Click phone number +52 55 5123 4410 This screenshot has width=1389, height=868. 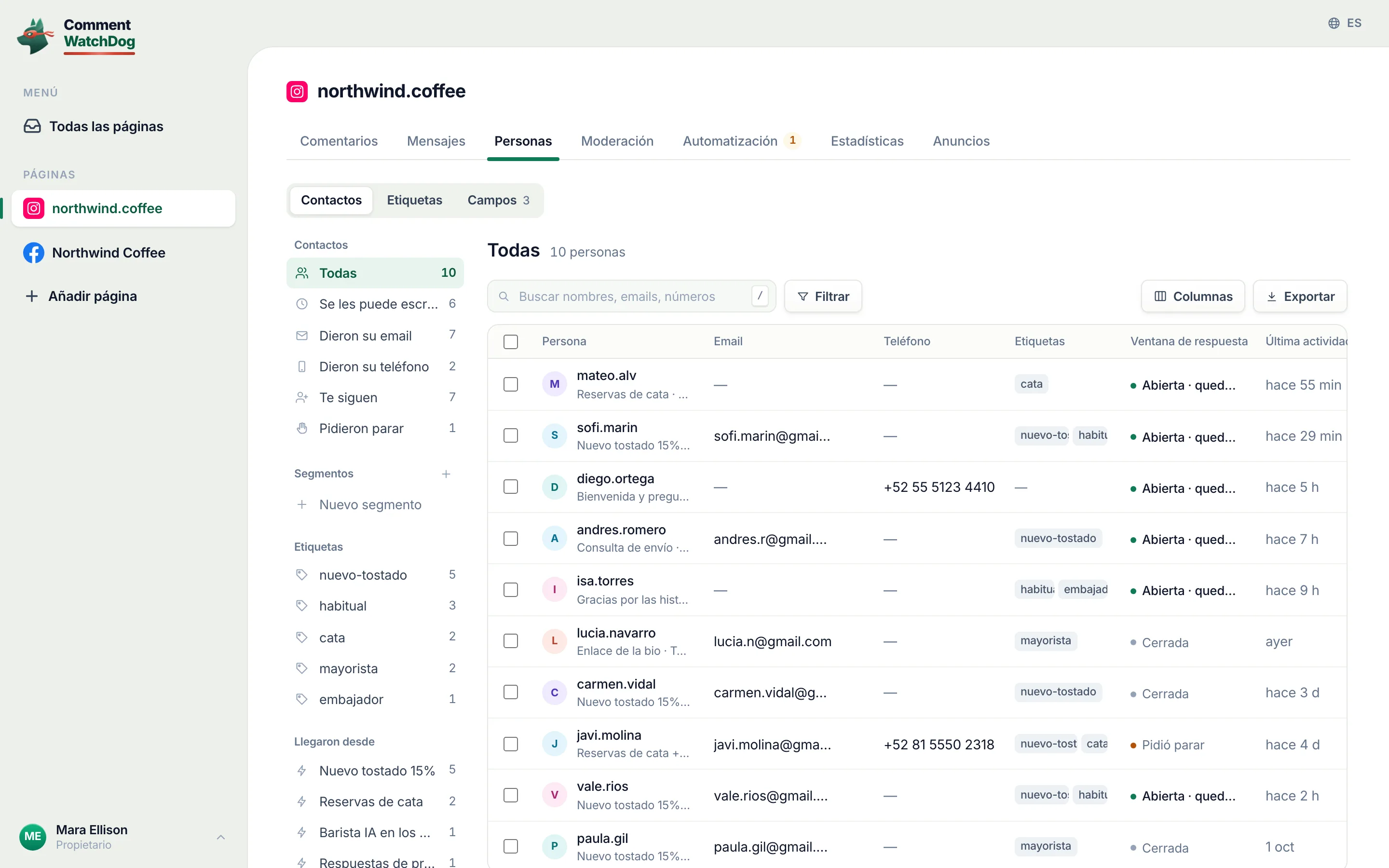[939, 487]
